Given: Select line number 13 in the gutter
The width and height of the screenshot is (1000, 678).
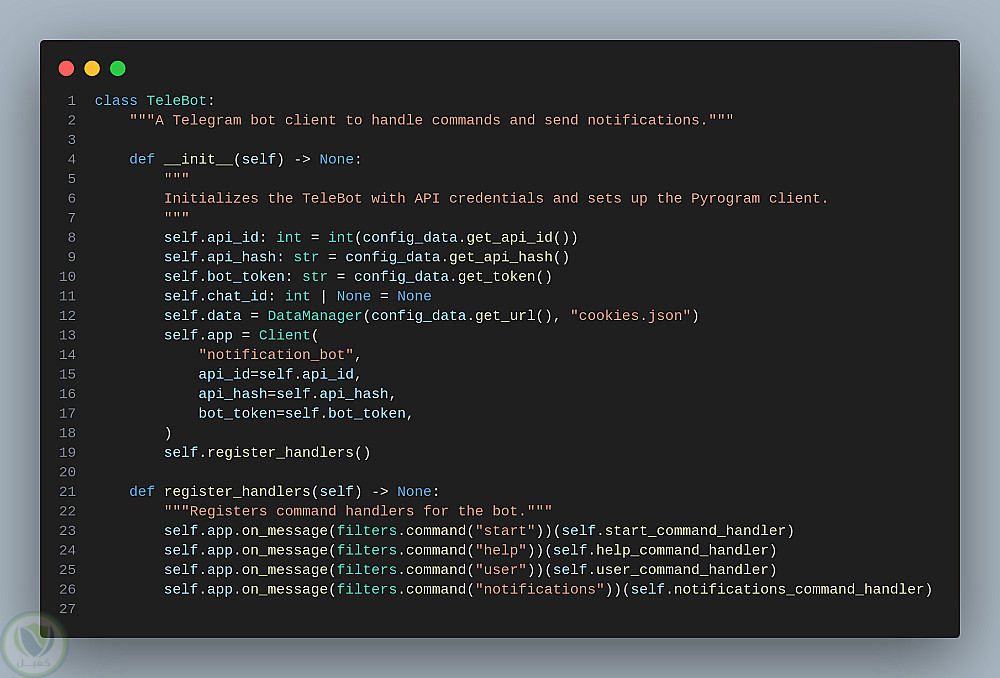Looking at the screenshot, I should point(67,335).
